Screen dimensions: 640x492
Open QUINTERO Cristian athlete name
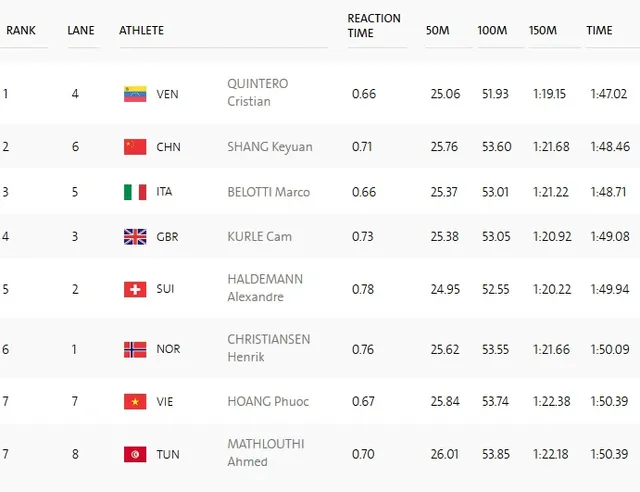(x=258, y=92)
